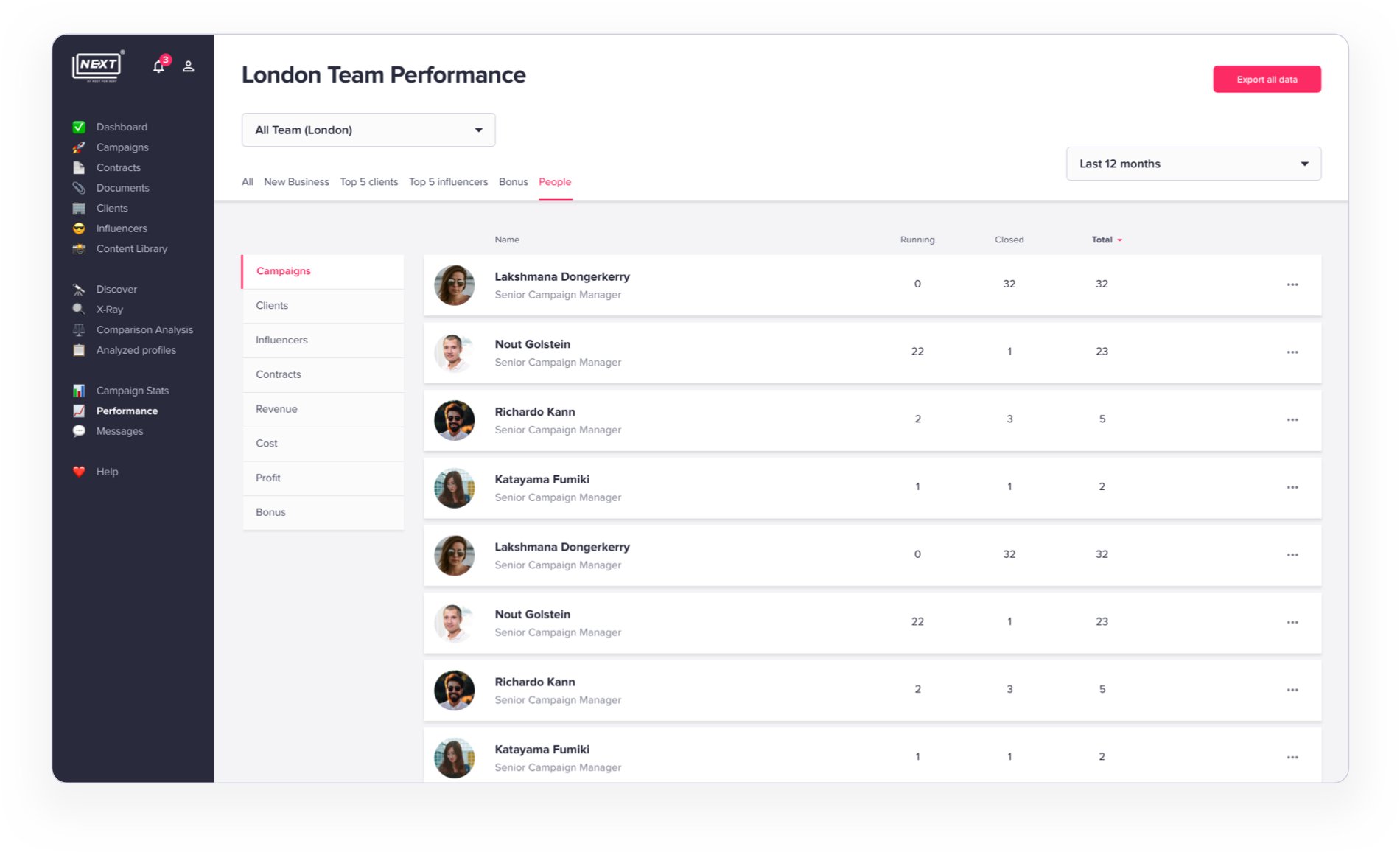The image size is (1400, 852).
Task: Select Profit in the category list
Action: [x=268, y=478]
